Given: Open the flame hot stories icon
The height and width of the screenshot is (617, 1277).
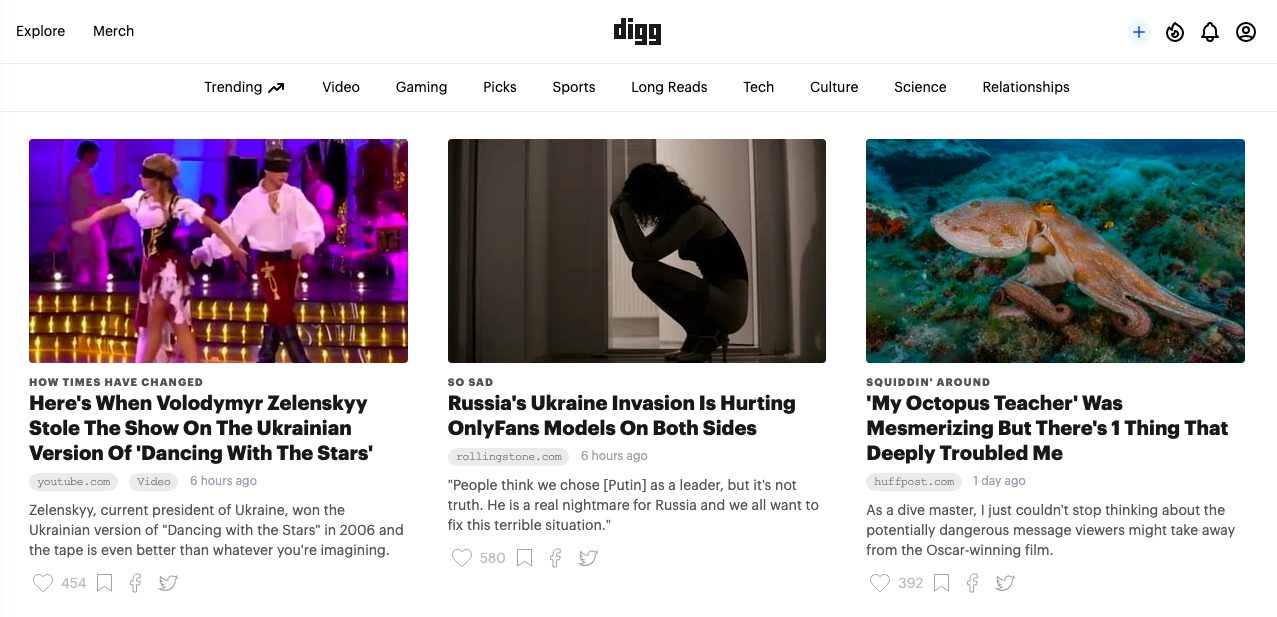Looking at the screenshot, I should tap(1175, 32).
